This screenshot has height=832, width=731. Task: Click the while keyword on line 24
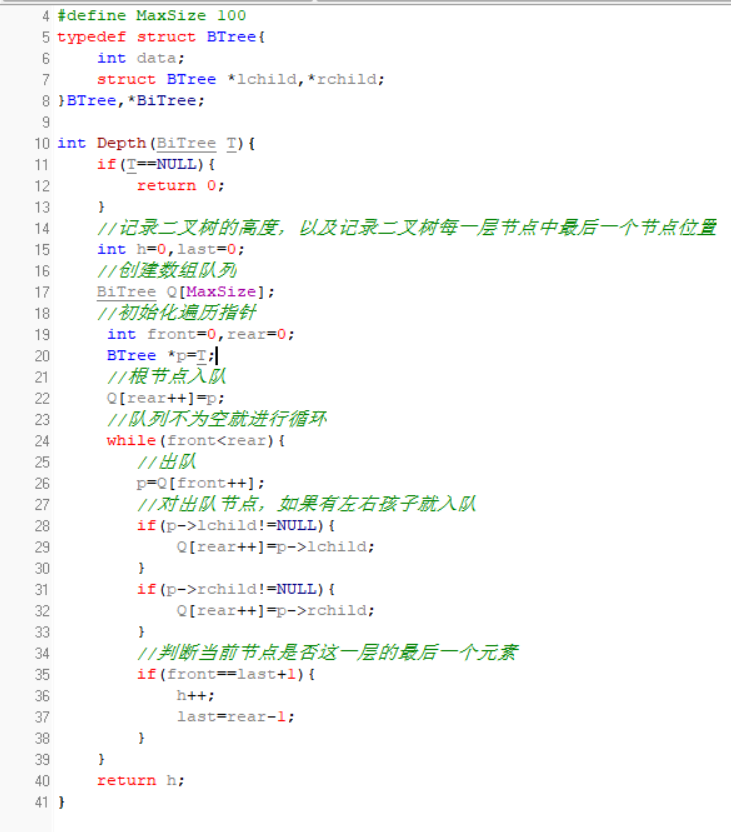click(131, 440)
